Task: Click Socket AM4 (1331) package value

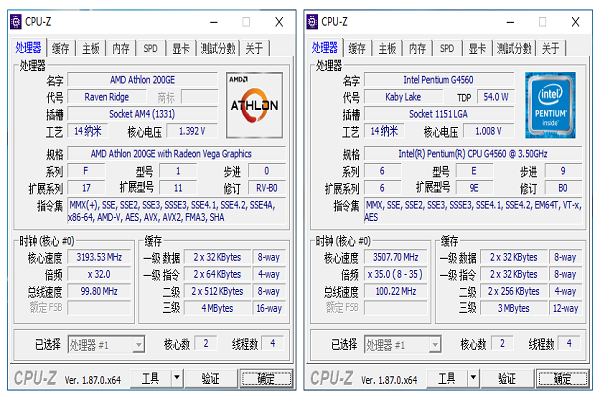Action: click(143, 114)
